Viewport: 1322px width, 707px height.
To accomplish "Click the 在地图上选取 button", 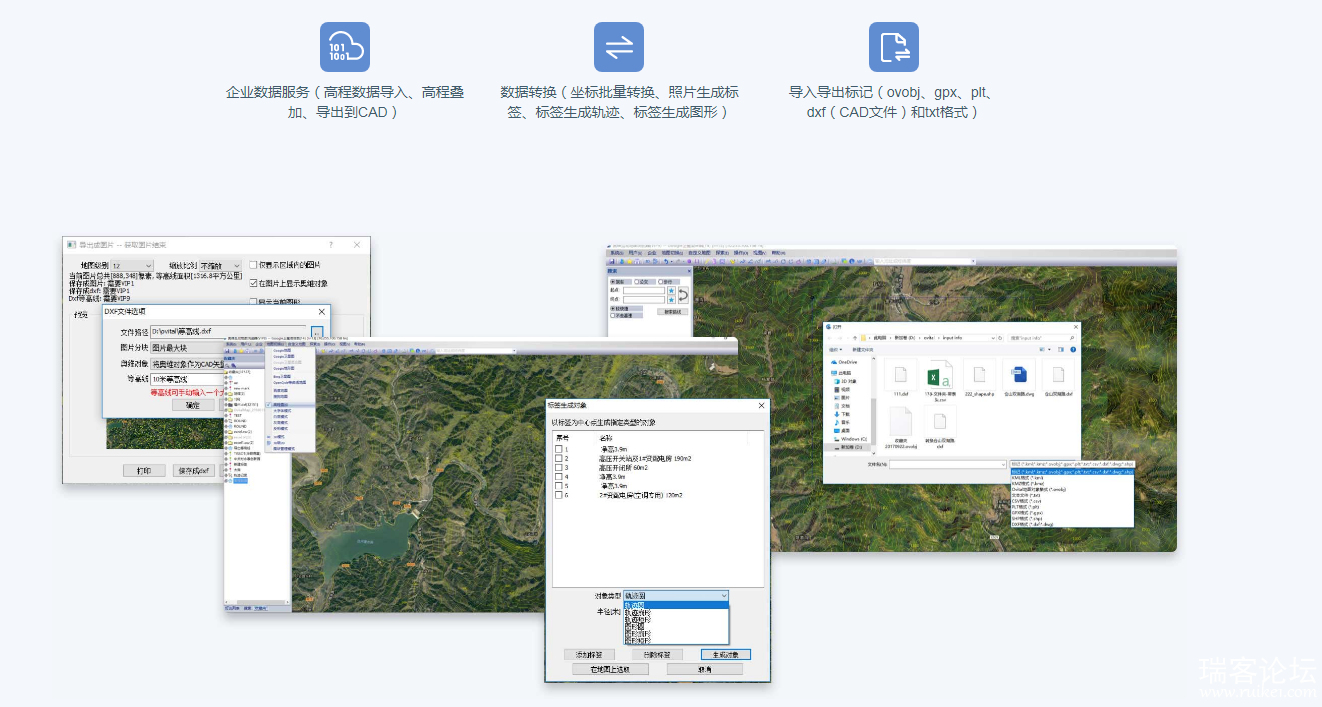I will point(611,669).
